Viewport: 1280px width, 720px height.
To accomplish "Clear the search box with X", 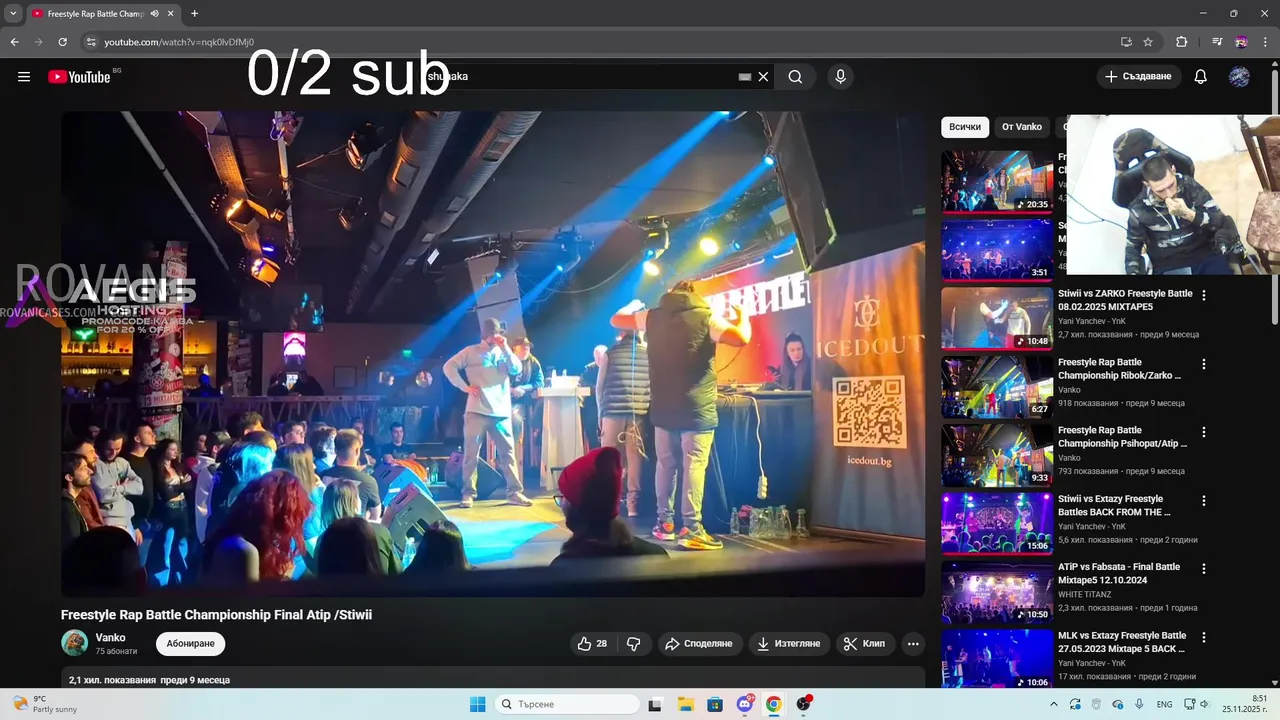I will click(763, 77).
